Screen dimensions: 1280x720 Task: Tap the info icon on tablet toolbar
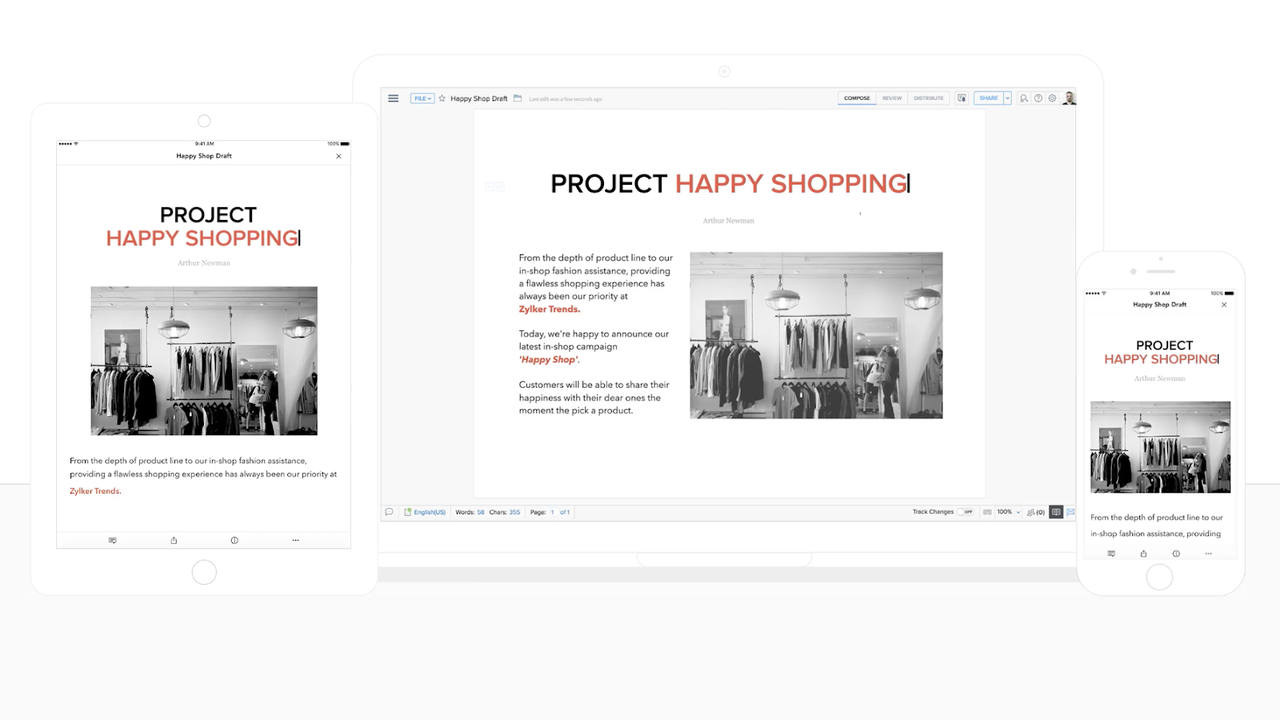tap(234, 540)
